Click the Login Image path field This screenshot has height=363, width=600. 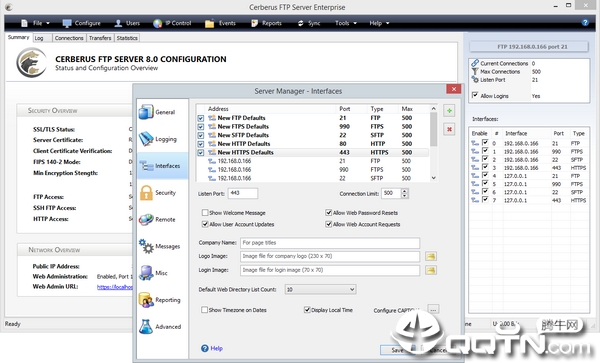click(x=330, y=270)
